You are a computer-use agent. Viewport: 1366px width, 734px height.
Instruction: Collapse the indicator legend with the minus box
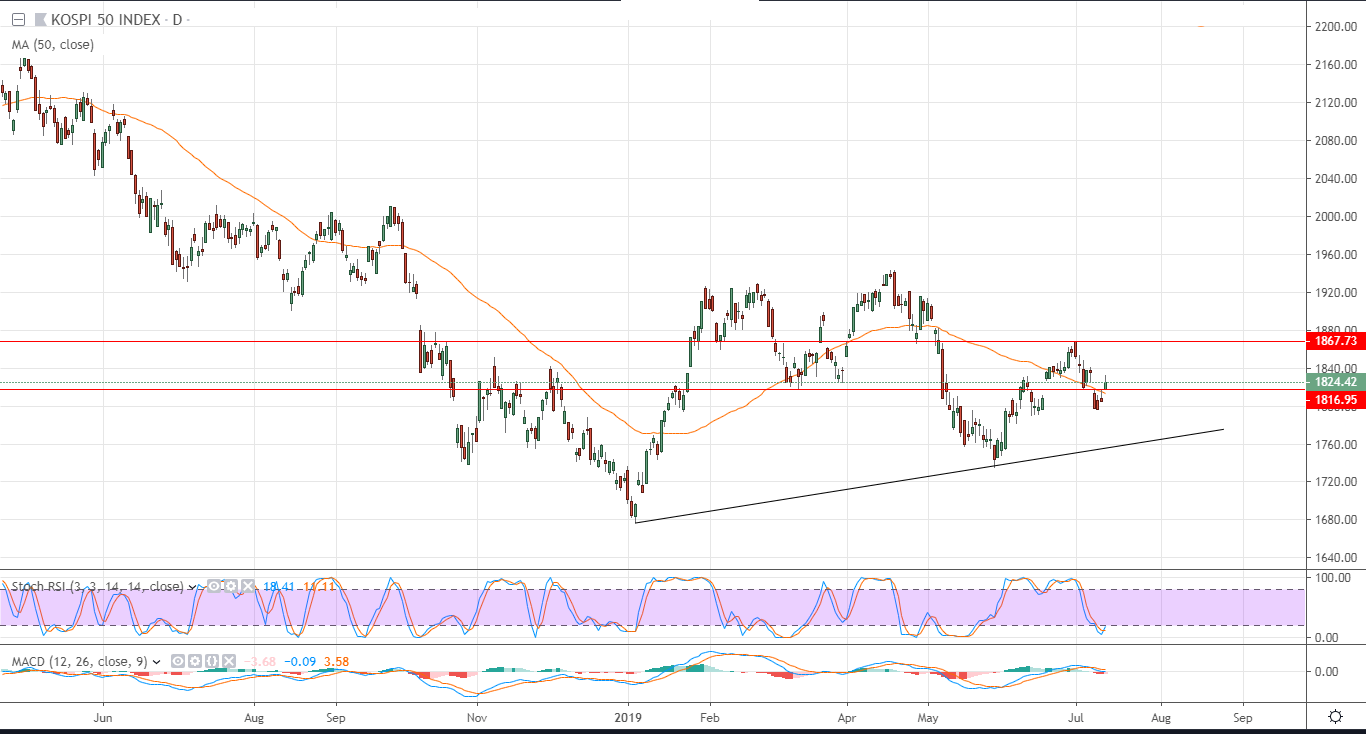18,20
